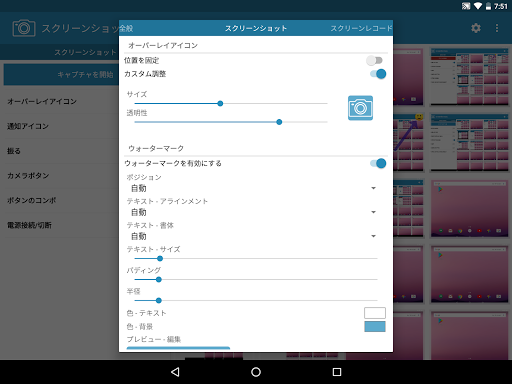Tap the オーバーレイアイコン section header
The width and height of the screenshot is (512, 384).
pos(163,45)
